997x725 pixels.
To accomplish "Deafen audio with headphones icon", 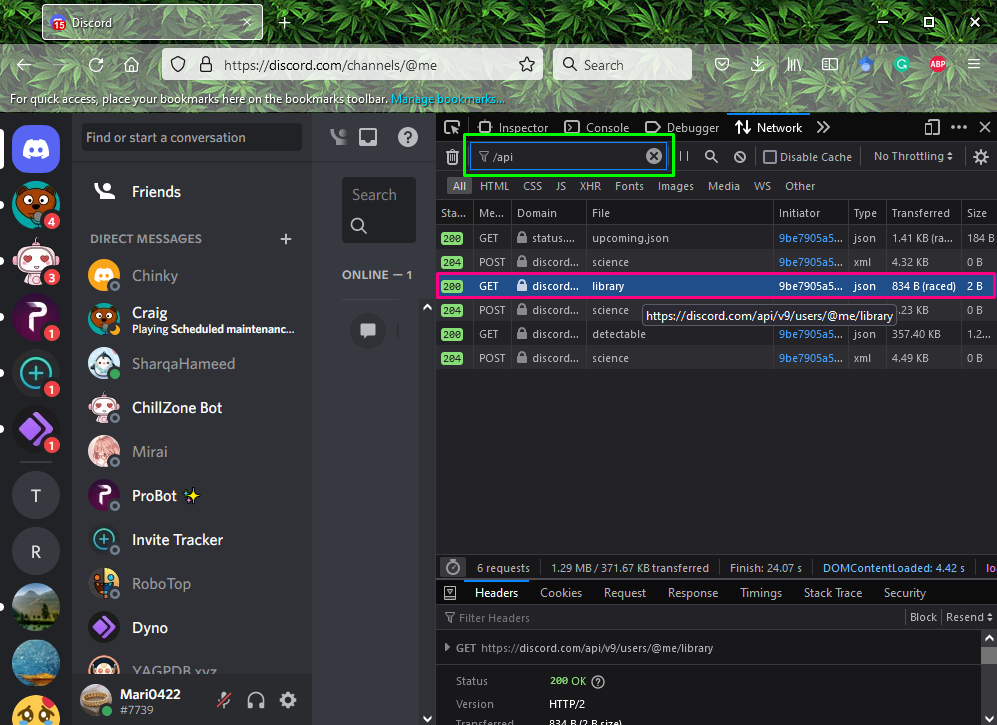I will 256,700.
